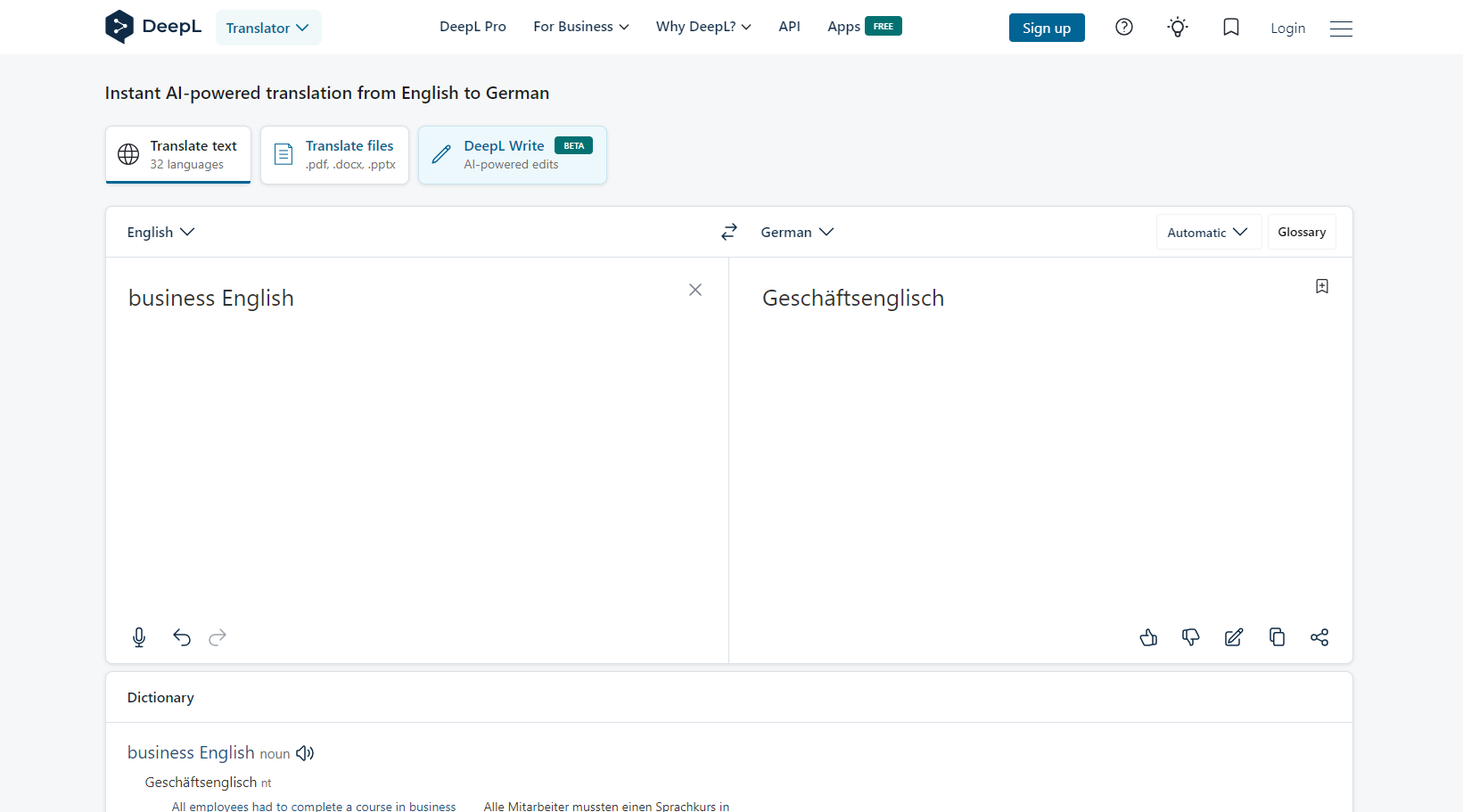This screenshot has height=812, width=1463.
Task: Expand the For Business menu
Action: pyautogui.click(x=581, y=27)
